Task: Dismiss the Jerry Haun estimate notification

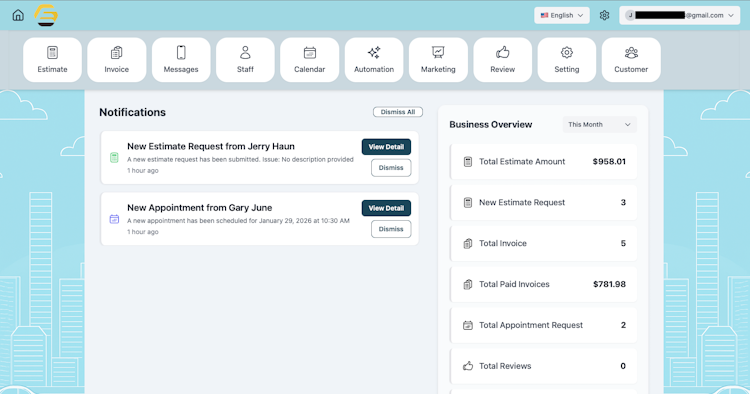Action: (391, 168)
